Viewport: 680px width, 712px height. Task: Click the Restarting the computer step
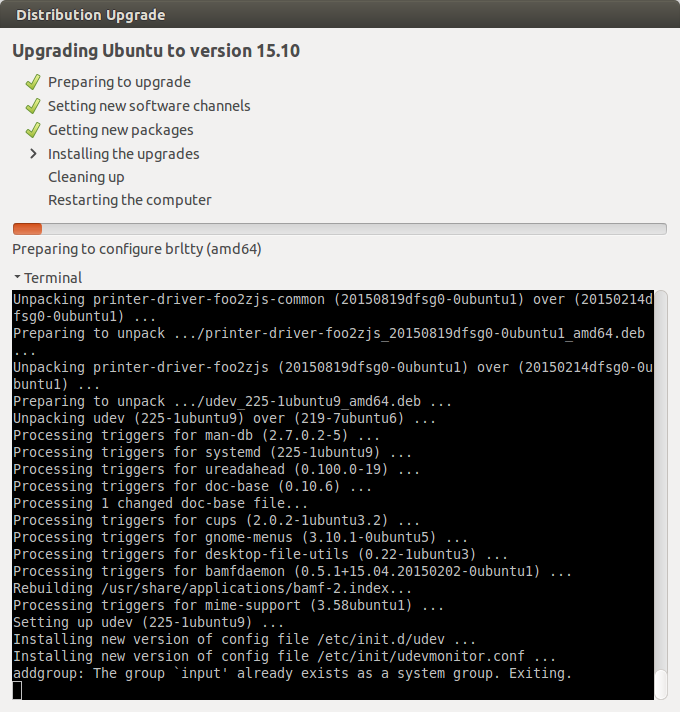click(130, 200)
